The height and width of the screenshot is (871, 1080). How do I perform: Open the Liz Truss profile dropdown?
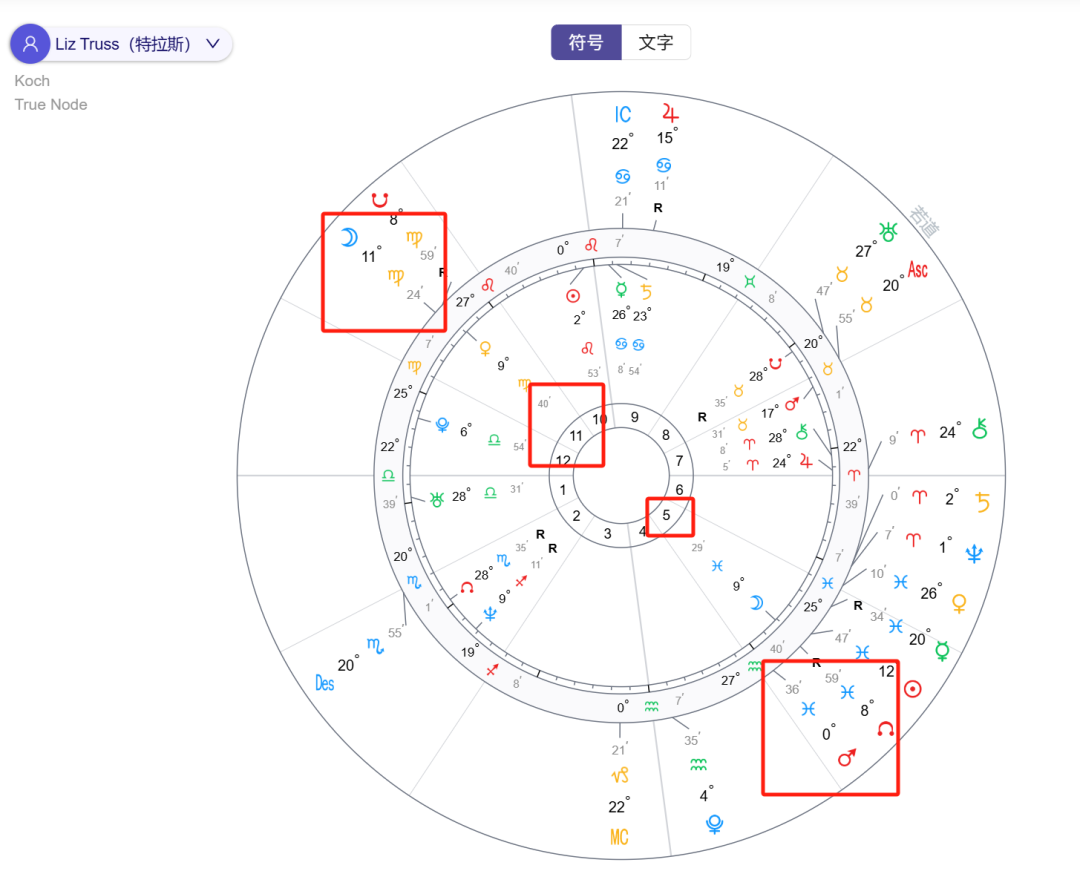pyautogui.click(x=121, y=44)
